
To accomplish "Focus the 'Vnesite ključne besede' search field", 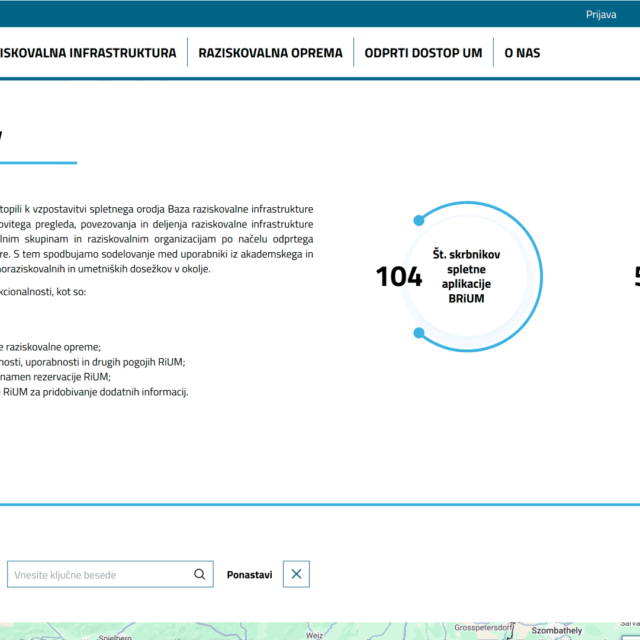I will (98, 574).
